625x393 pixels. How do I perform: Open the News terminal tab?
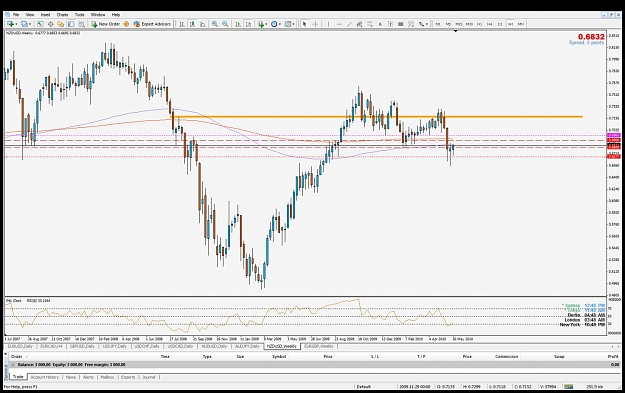(71, 377)
